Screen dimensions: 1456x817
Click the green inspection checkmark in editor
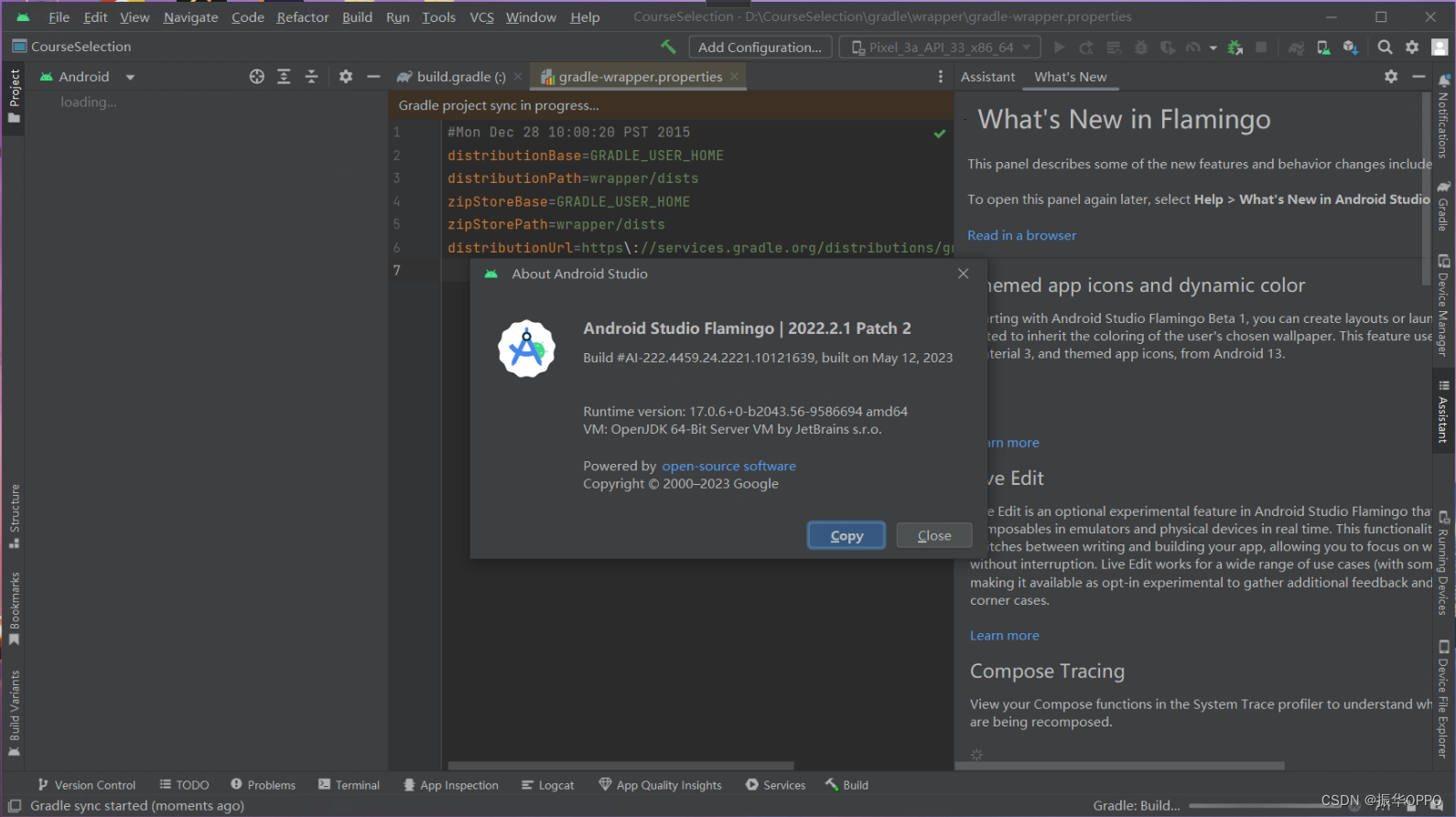(x=940, y=134)
